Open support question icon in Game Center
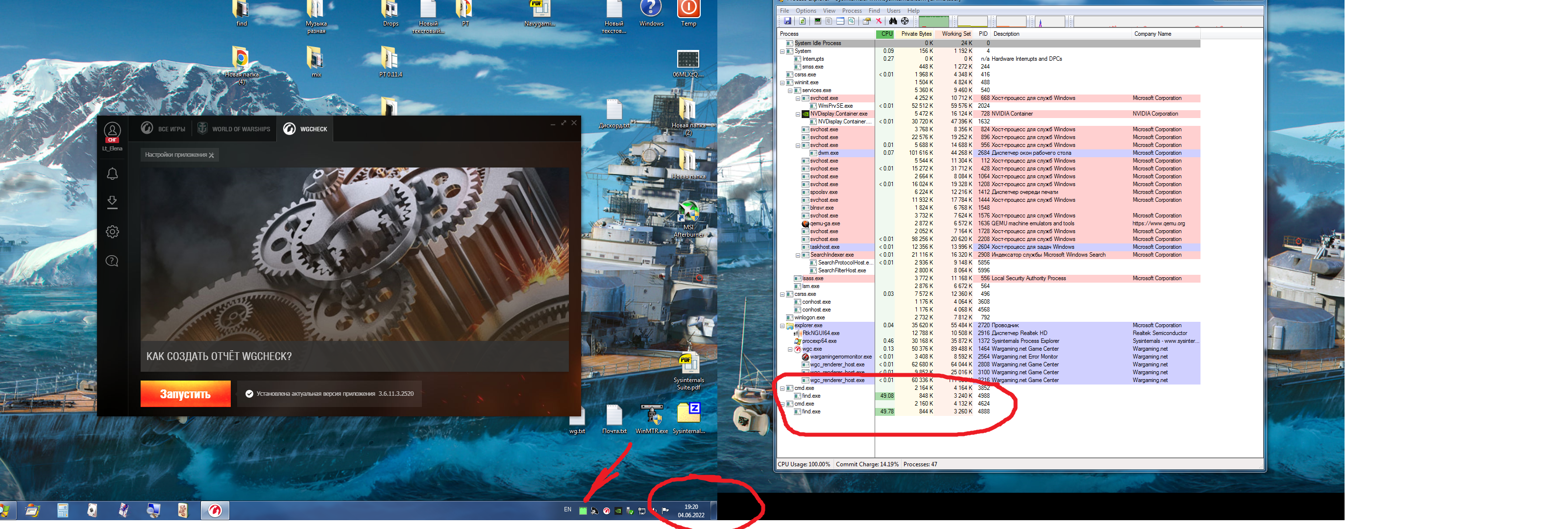This screenshot has width=1568, height=529. click(112, 261)
